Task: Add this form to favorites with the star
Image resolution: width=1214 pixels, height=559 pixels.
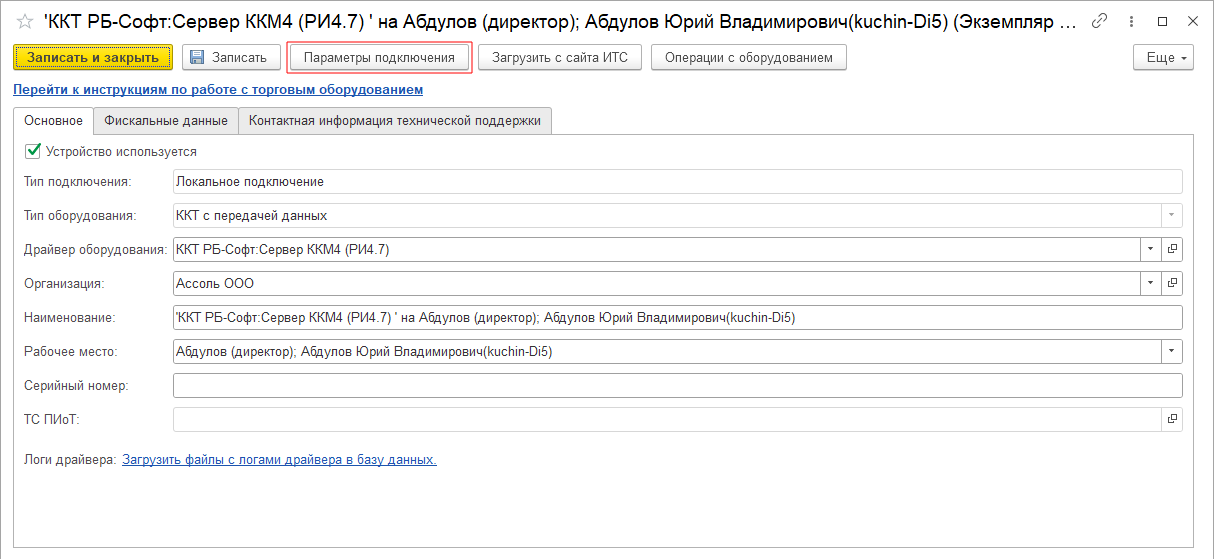Action: (x=26, y=21)
